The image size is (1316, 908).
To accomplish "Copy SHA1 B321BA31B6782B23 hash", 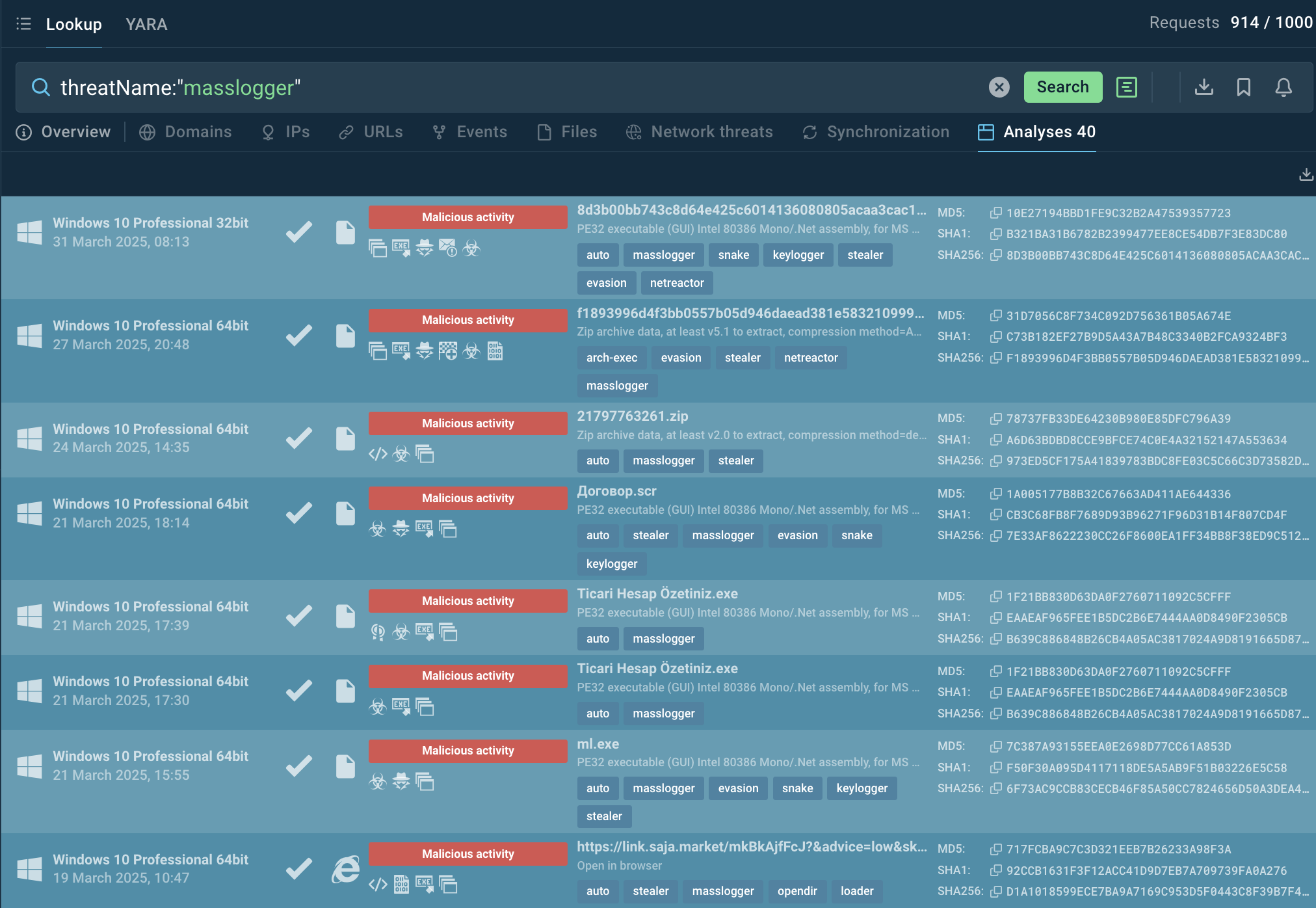I will click(x=995, y=234).
